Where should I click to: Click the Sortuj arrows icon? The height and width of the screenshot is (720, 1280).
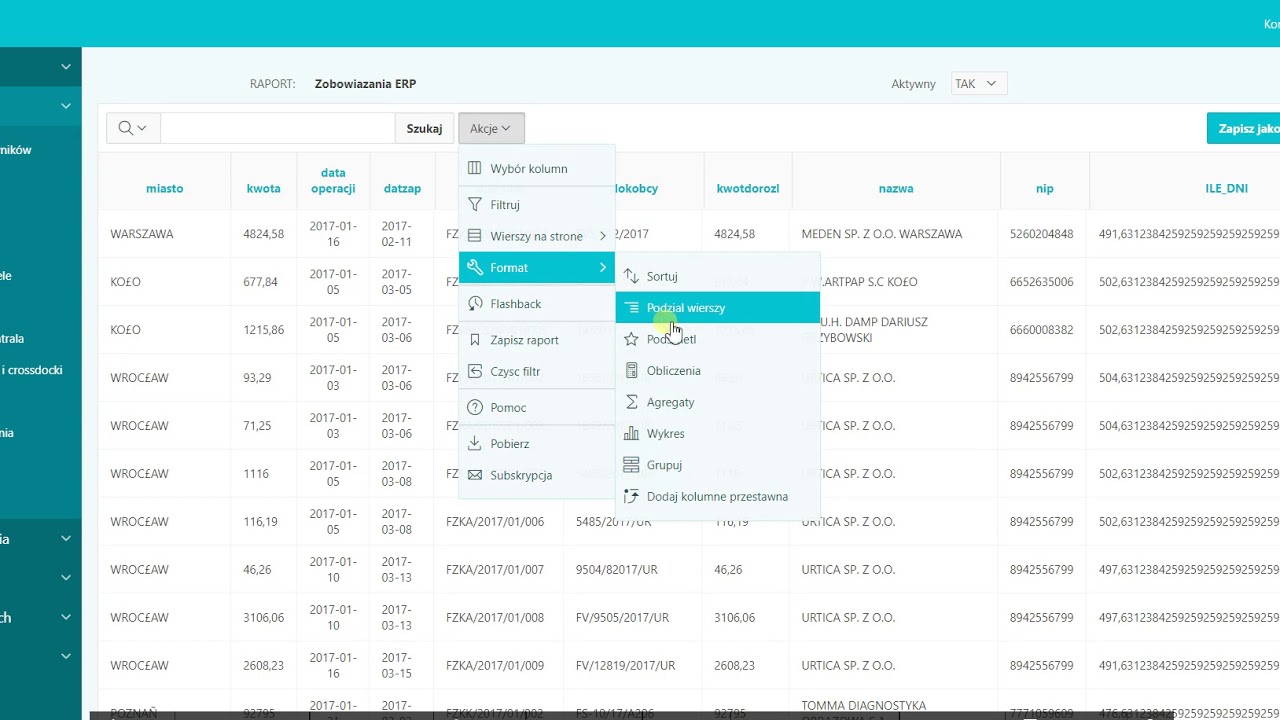(631, 276)
